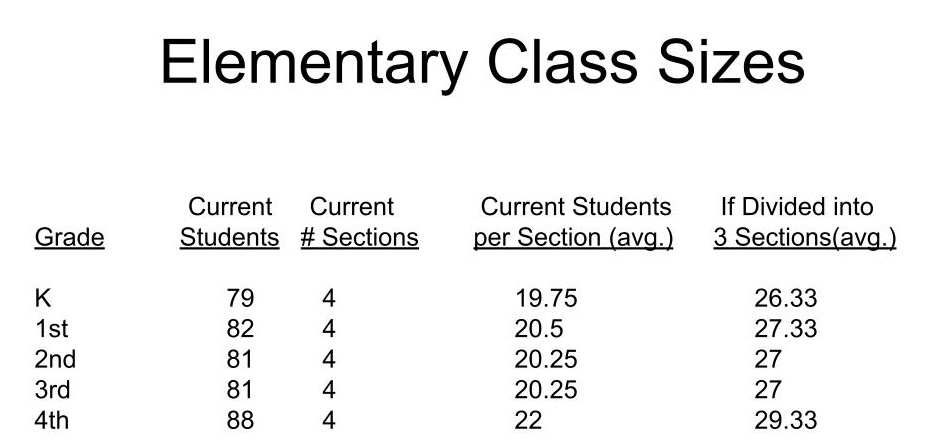Select the underlined Grade column header
The image size is (933, 446).
pyautogui.click(x=69, y=239)
